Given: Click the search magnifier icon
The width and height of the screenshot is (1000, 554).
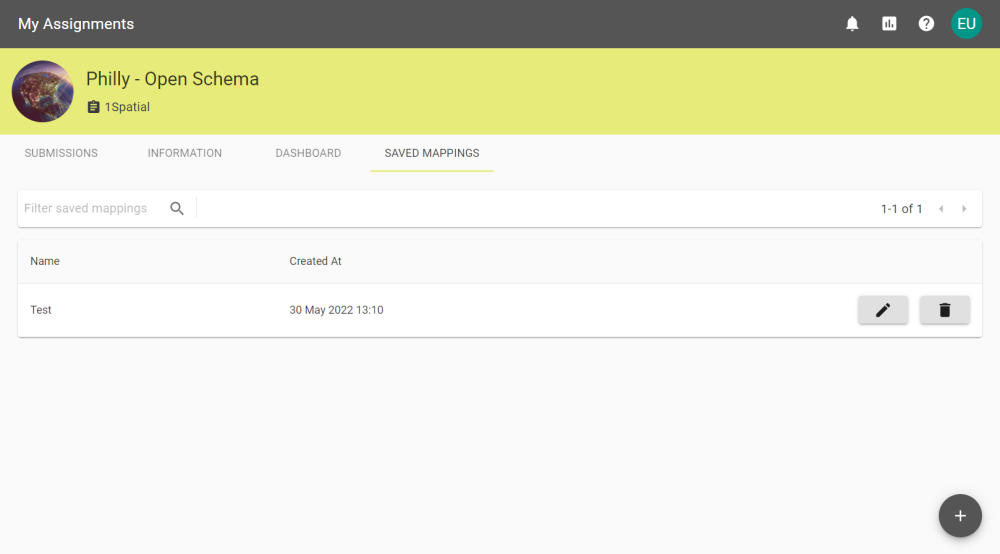Looking at the screenshot, I should (177, 209).
